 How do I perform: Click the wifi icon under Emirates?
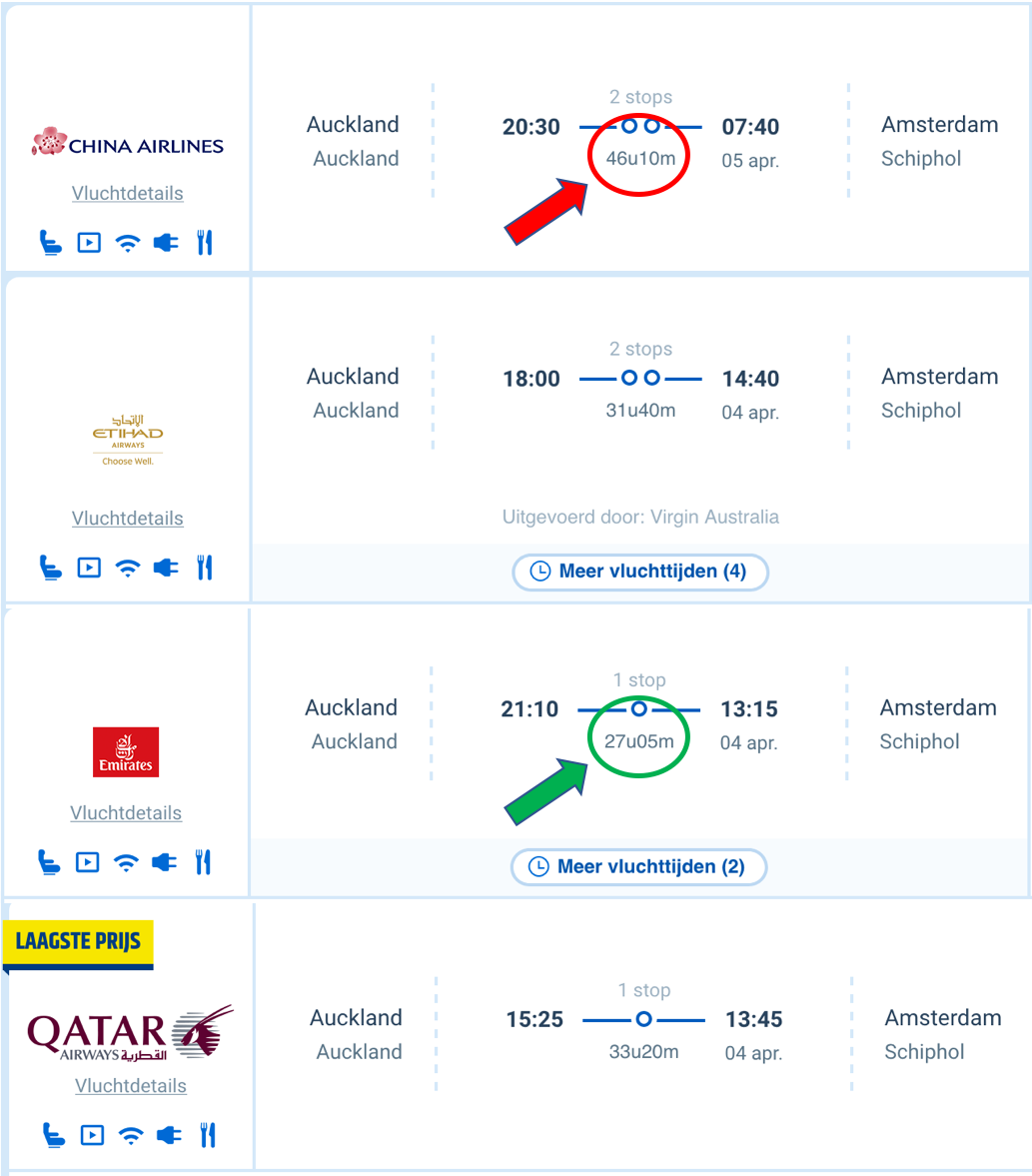[x=126, y=861]
